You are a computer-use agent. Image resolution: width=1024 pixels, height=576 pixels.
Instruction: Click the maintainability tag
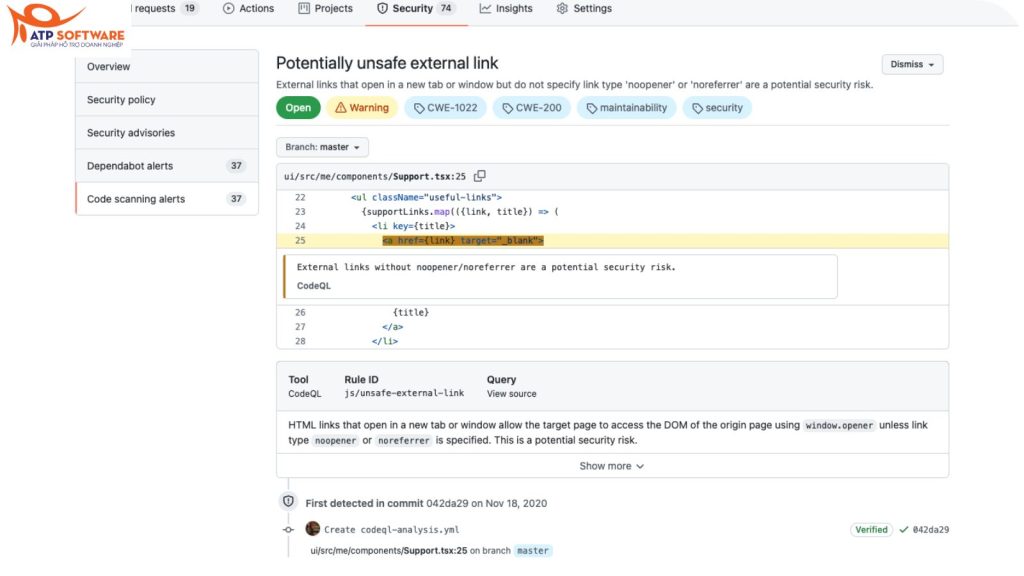coord(626,107)
